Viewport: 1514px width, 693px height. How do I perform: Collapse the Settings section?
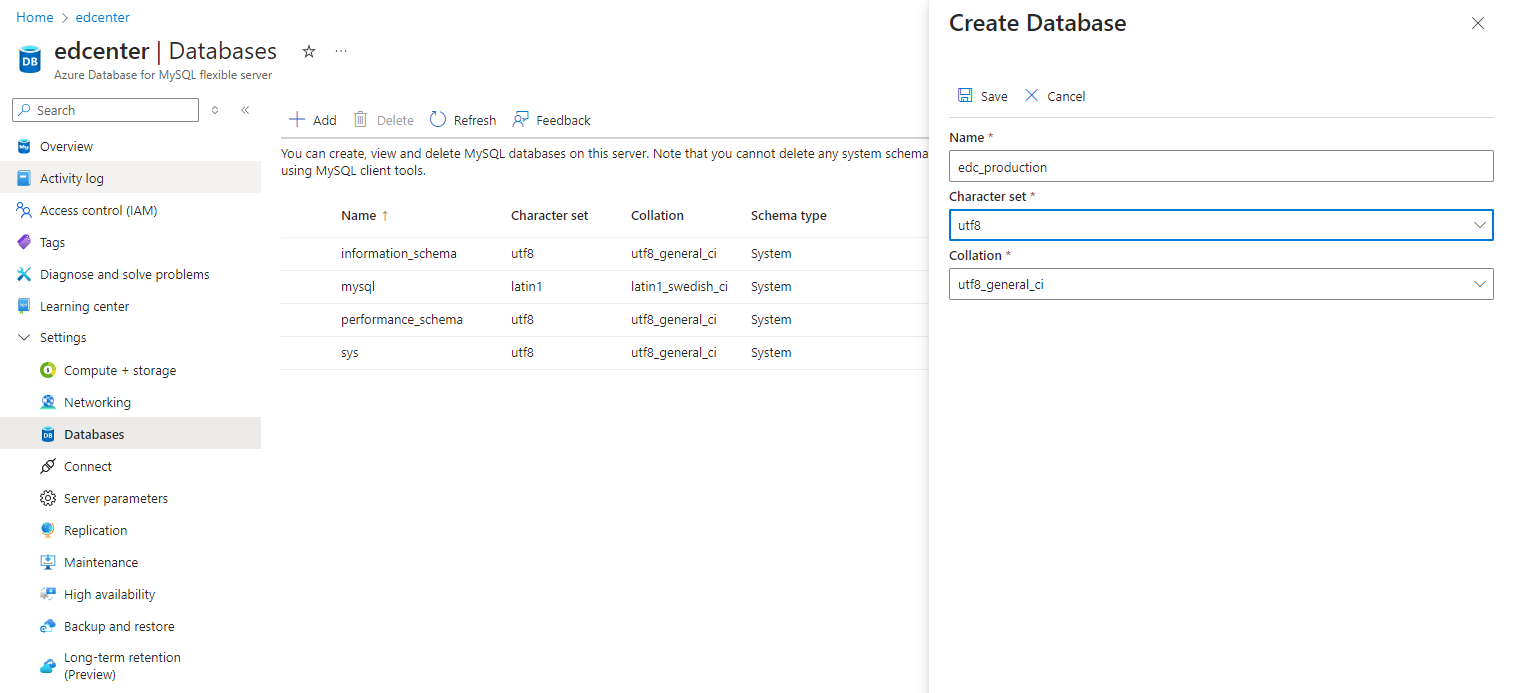click(x=25, y=338)
